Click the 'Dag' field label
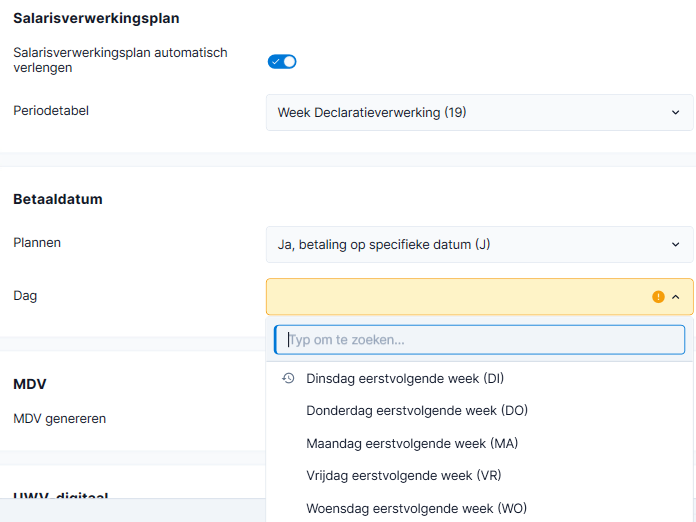 pyautogui.click(x=25, y=296)
